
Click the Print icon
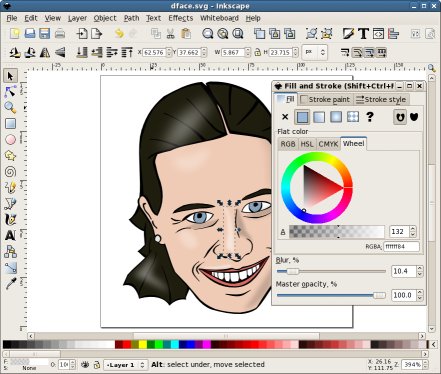[60, 34]
